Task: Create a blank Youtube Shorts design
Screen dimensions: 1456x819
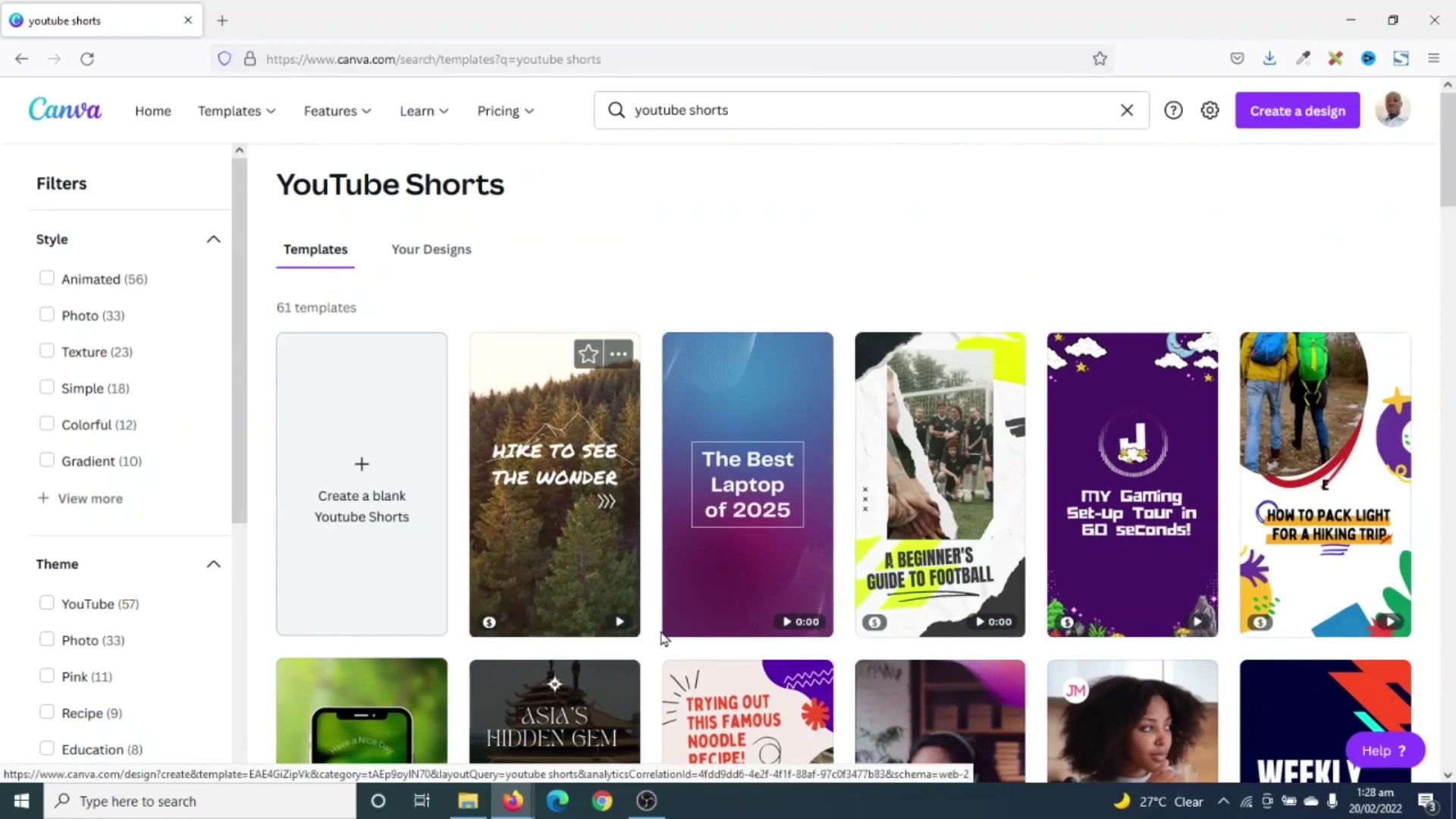Action: [x=362, y=484]
